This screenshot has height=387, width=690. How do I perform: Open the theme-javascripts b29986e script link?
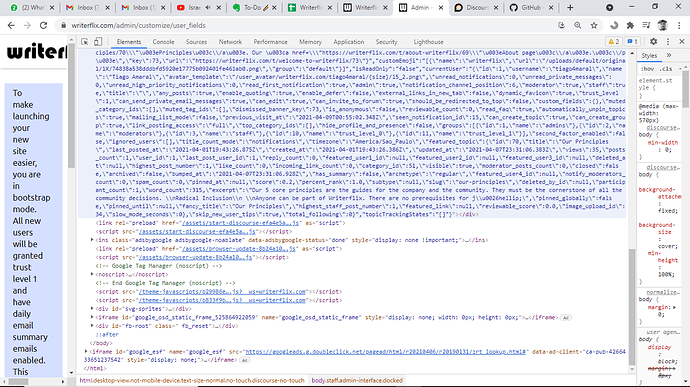(222, 291)
